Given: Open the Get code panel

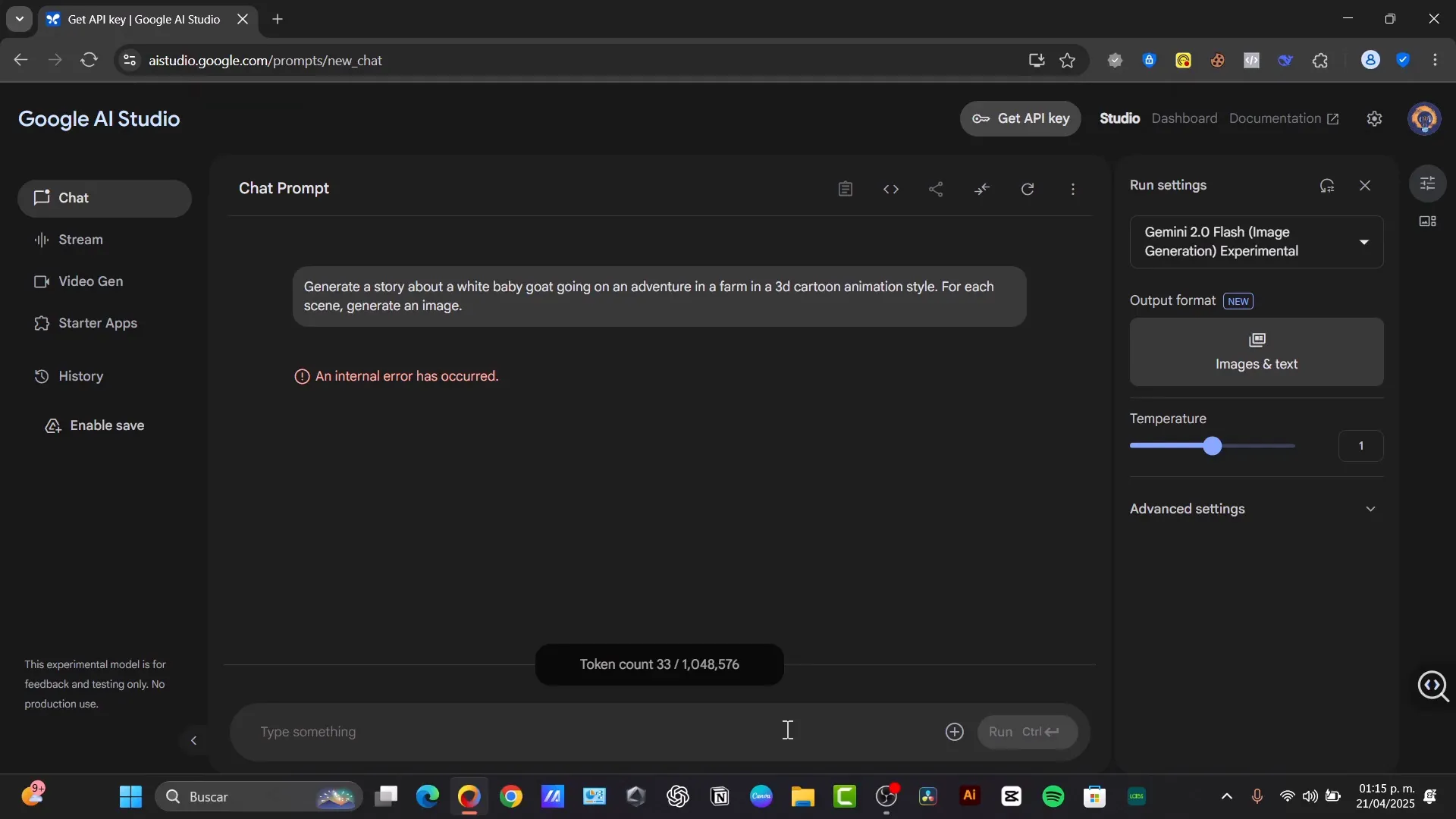Looking at the screenshot, I should pos(891,189).
